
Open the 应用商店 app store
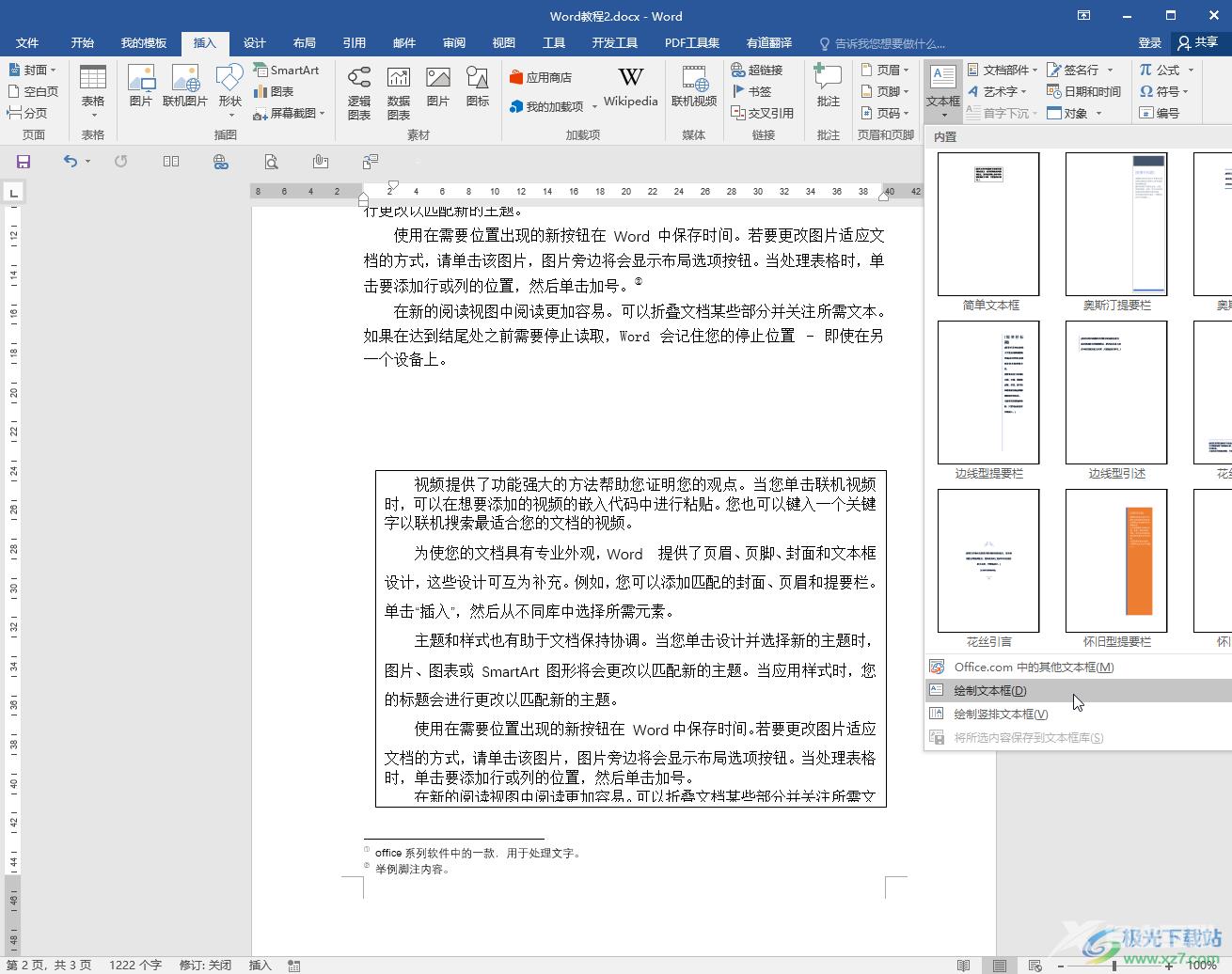click(541, 77)
